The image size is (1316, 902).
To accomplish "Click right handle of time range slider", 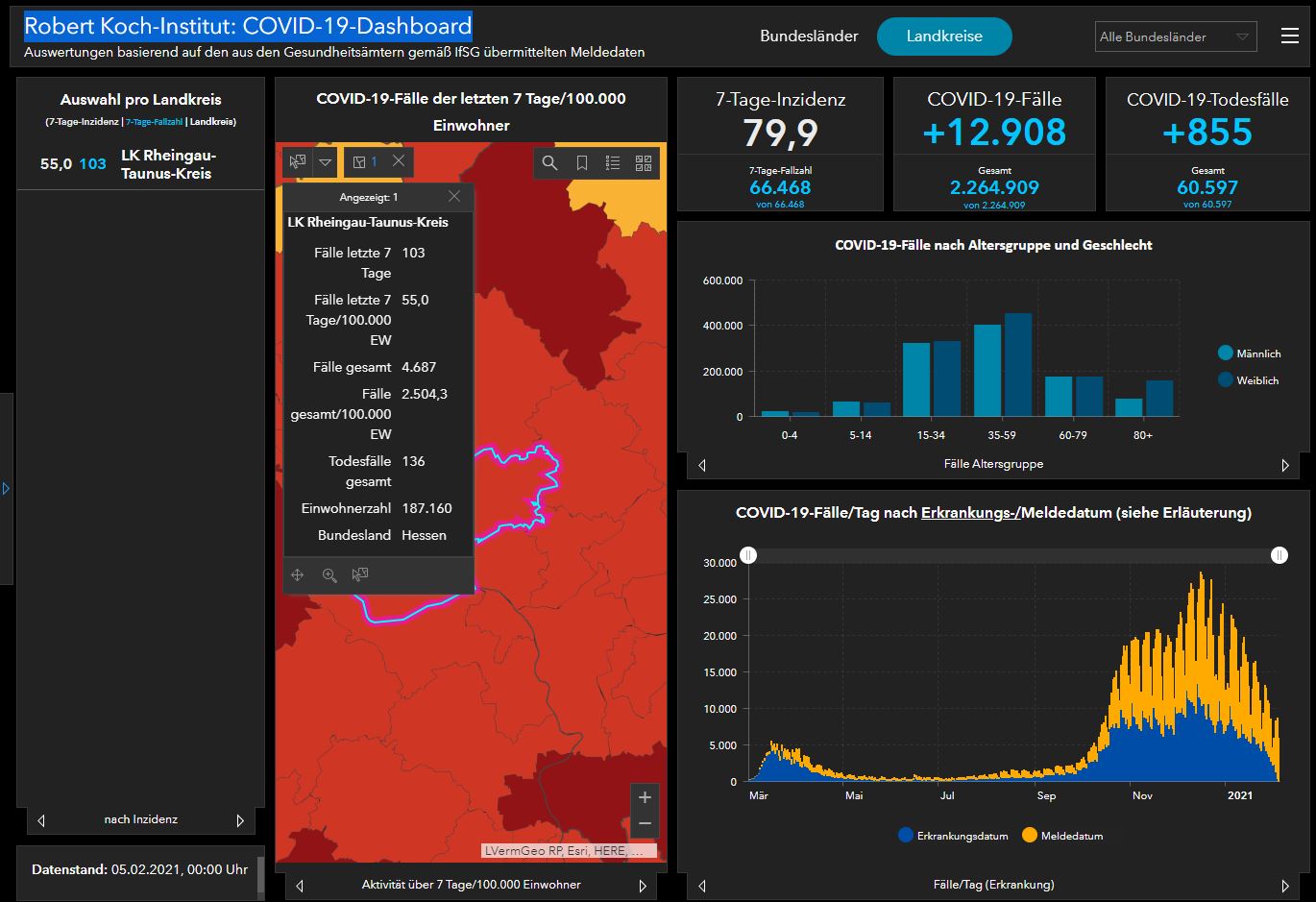I will [x=1279, y=555].
